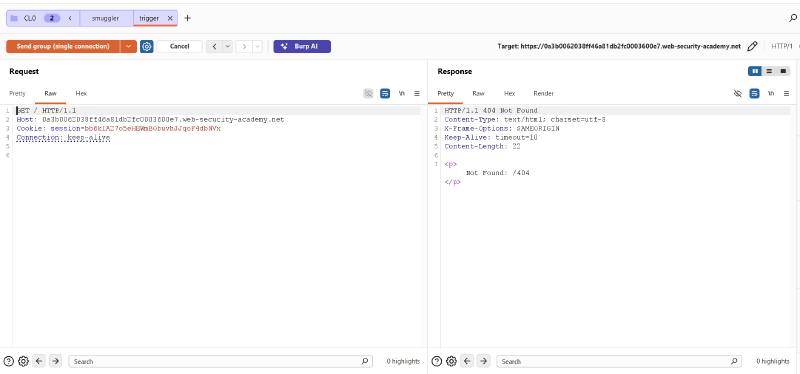Click the Keep-Alive: timeout=10 header

pyautogui.click(x=491, y=137)
